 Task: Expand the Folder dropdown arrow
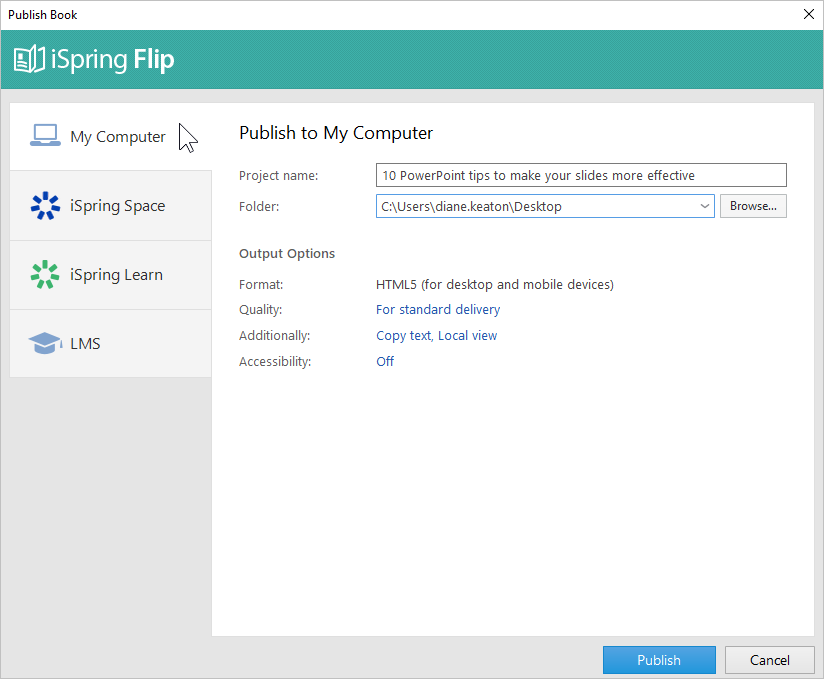coord(705,206)
